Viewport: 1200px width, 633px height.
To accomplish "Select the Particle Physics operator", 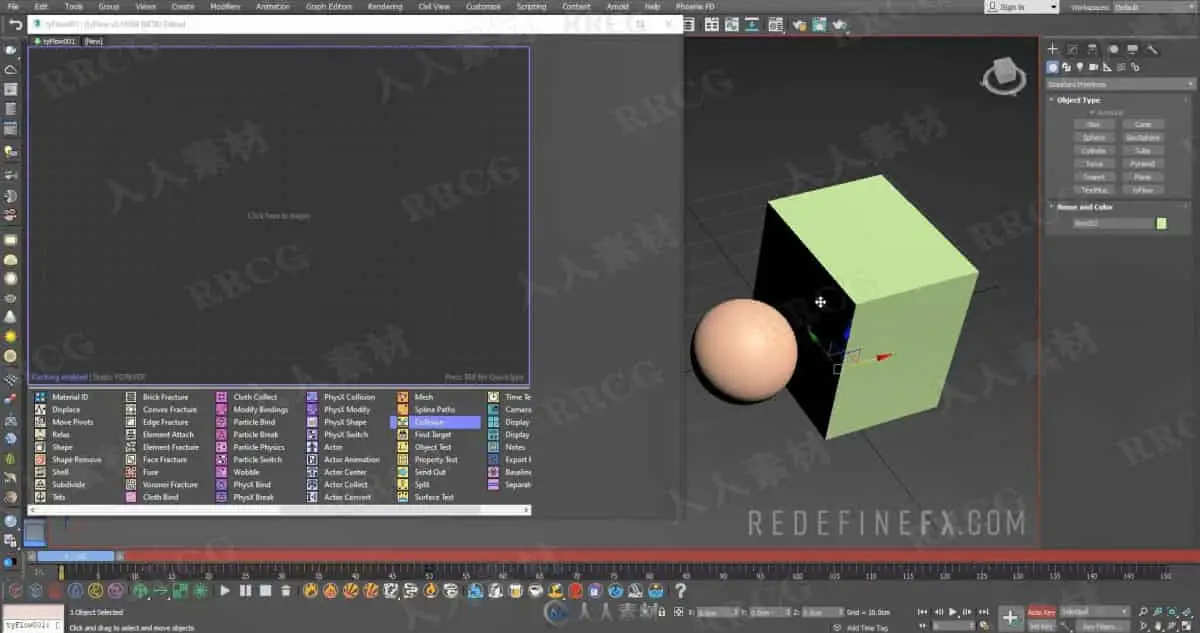I will point(259,447).
